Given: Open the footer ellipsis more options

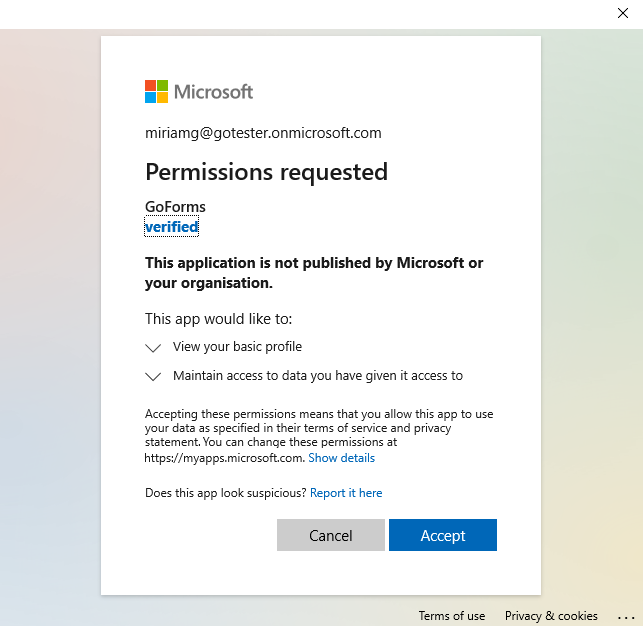Looking at the screenshot, I should pos(626,617).
